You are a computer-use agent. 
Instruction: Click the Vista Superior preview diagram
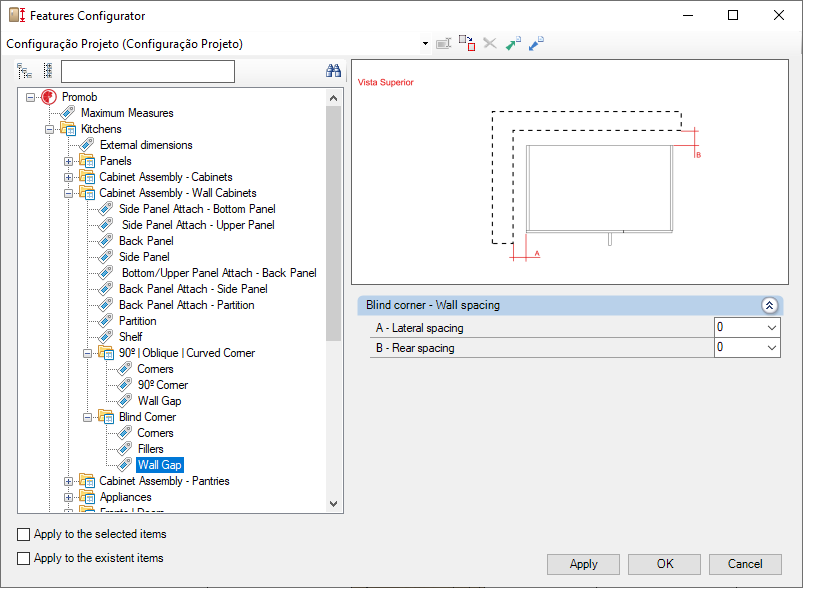[570, 172]
